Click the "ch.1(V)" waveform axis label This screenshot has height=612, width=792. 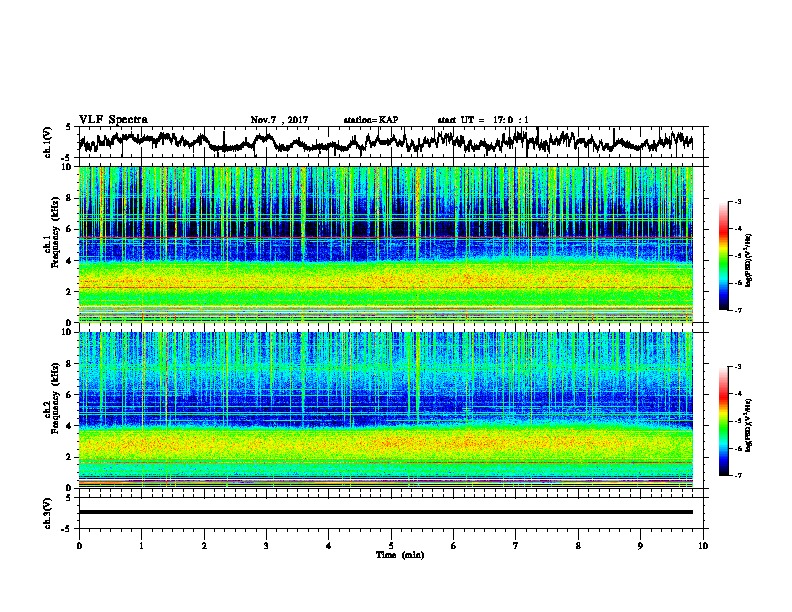coord(48,142)
